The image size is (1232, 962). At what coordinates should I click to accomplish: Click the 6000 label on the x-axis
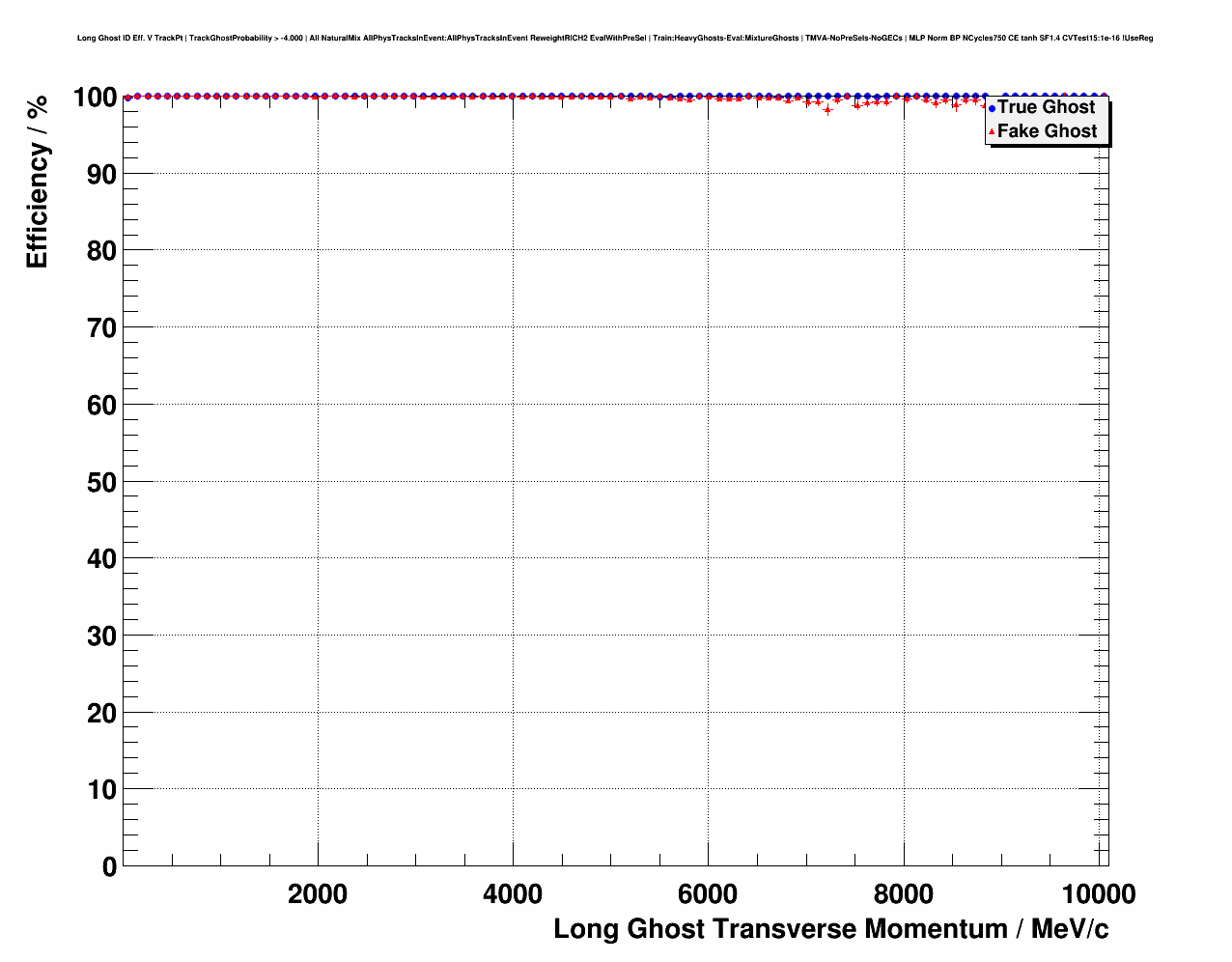(708, 894)
